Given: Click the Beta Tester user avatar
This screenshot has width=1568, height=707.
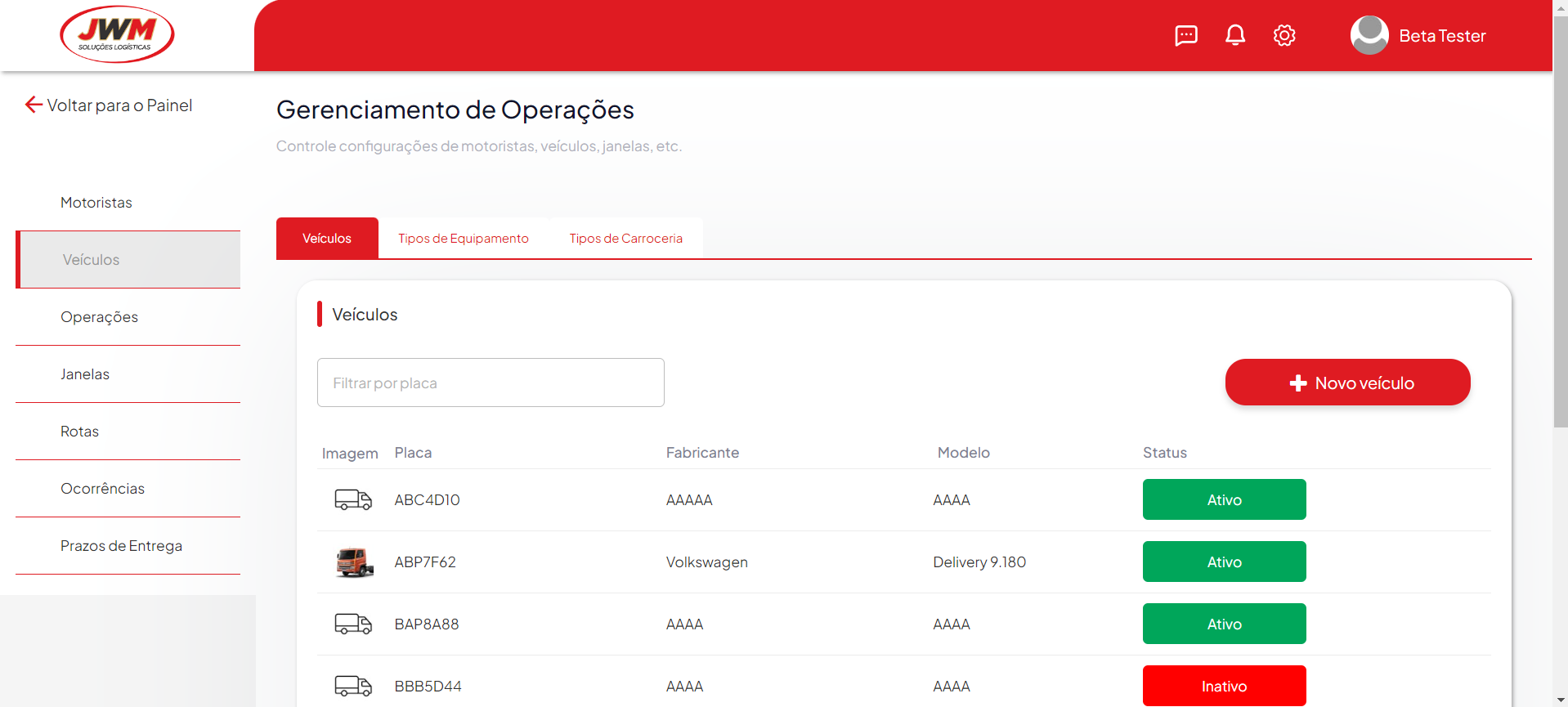Looking at the screenshot, I should [1369, 35].
